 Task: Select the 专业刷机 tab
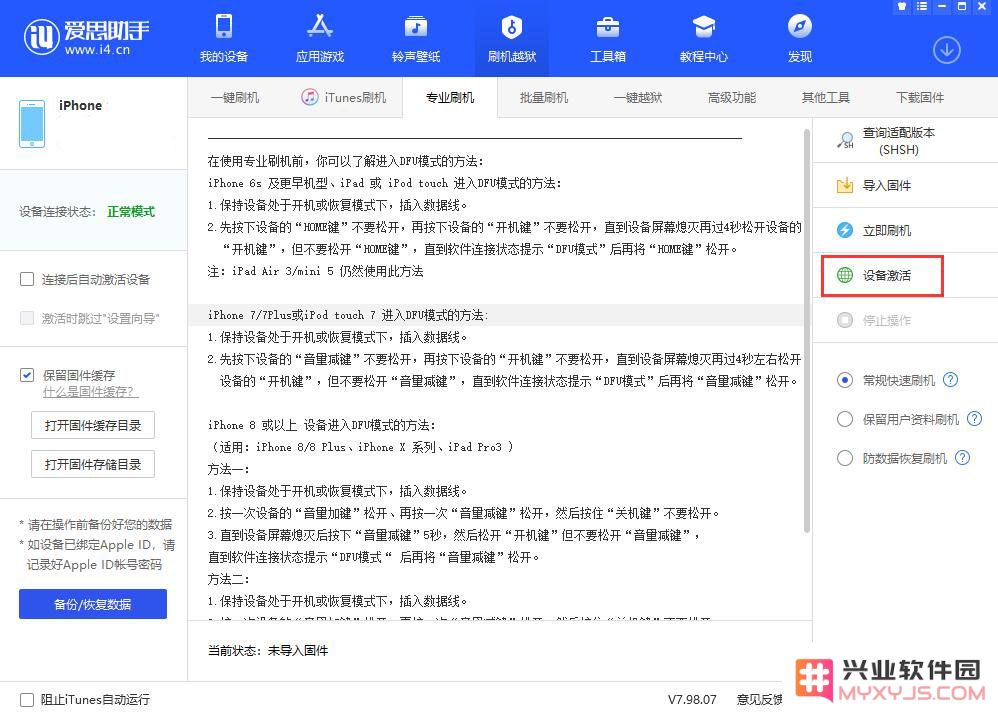[x=450, y=97]
